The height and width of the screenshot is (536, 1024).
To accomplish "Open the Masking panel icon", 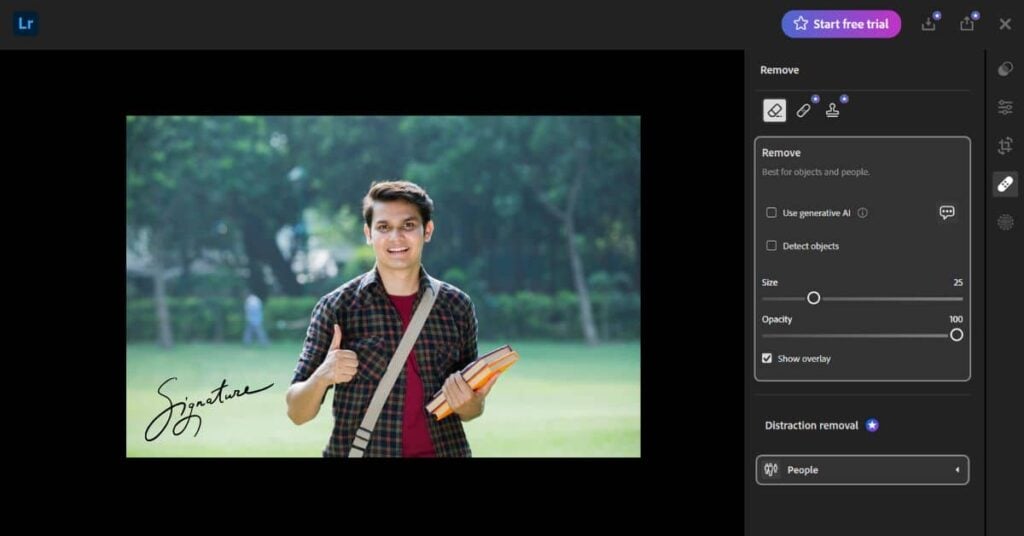I will click(x=1006, y=223).
